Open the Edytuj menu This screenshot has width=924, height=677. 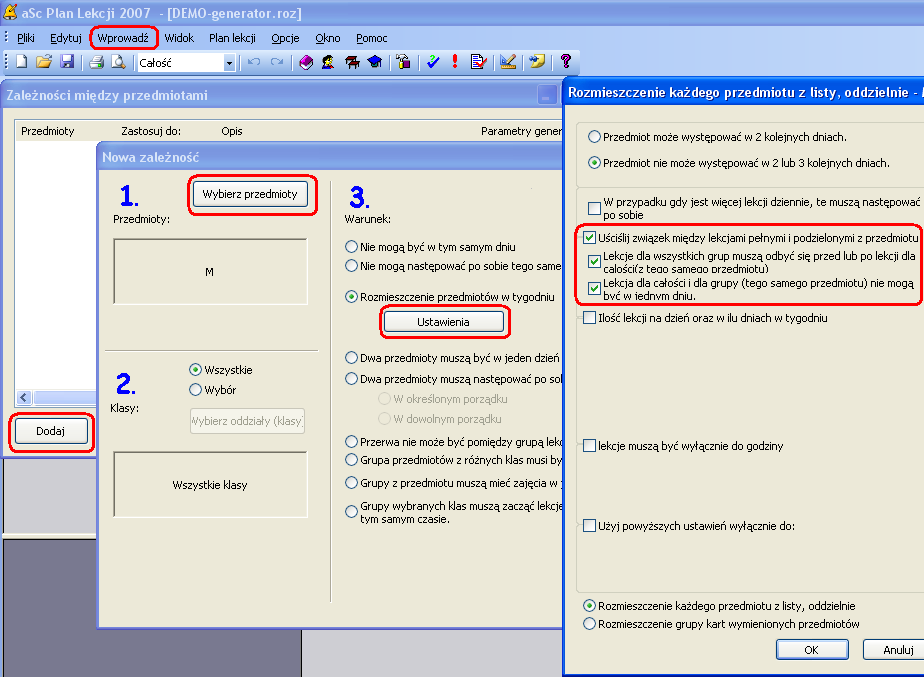point(65,38)
